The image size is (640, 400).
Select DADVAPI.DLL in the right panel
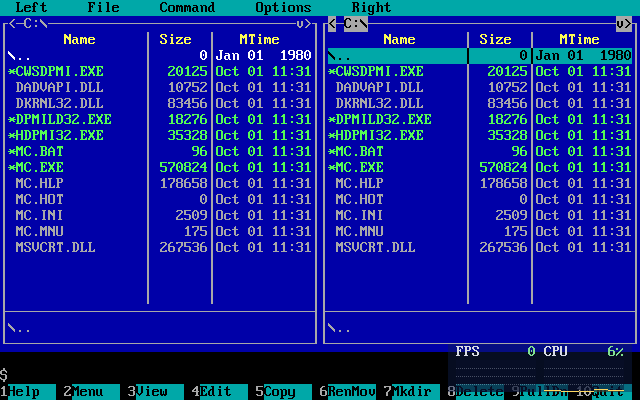pos(480,87)
